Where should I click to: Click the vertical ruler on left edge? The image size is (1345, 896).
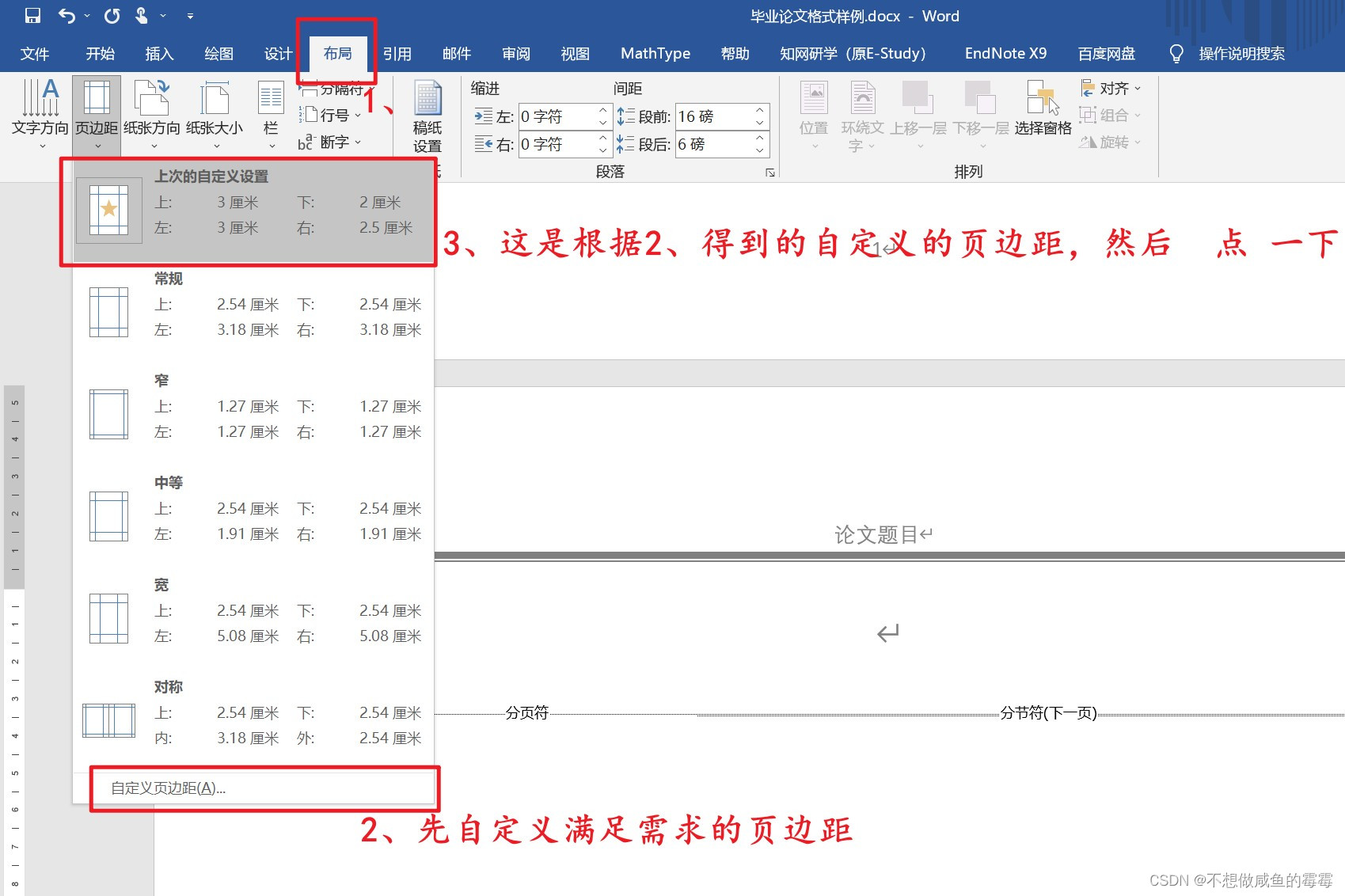click(x=14, y=640)
